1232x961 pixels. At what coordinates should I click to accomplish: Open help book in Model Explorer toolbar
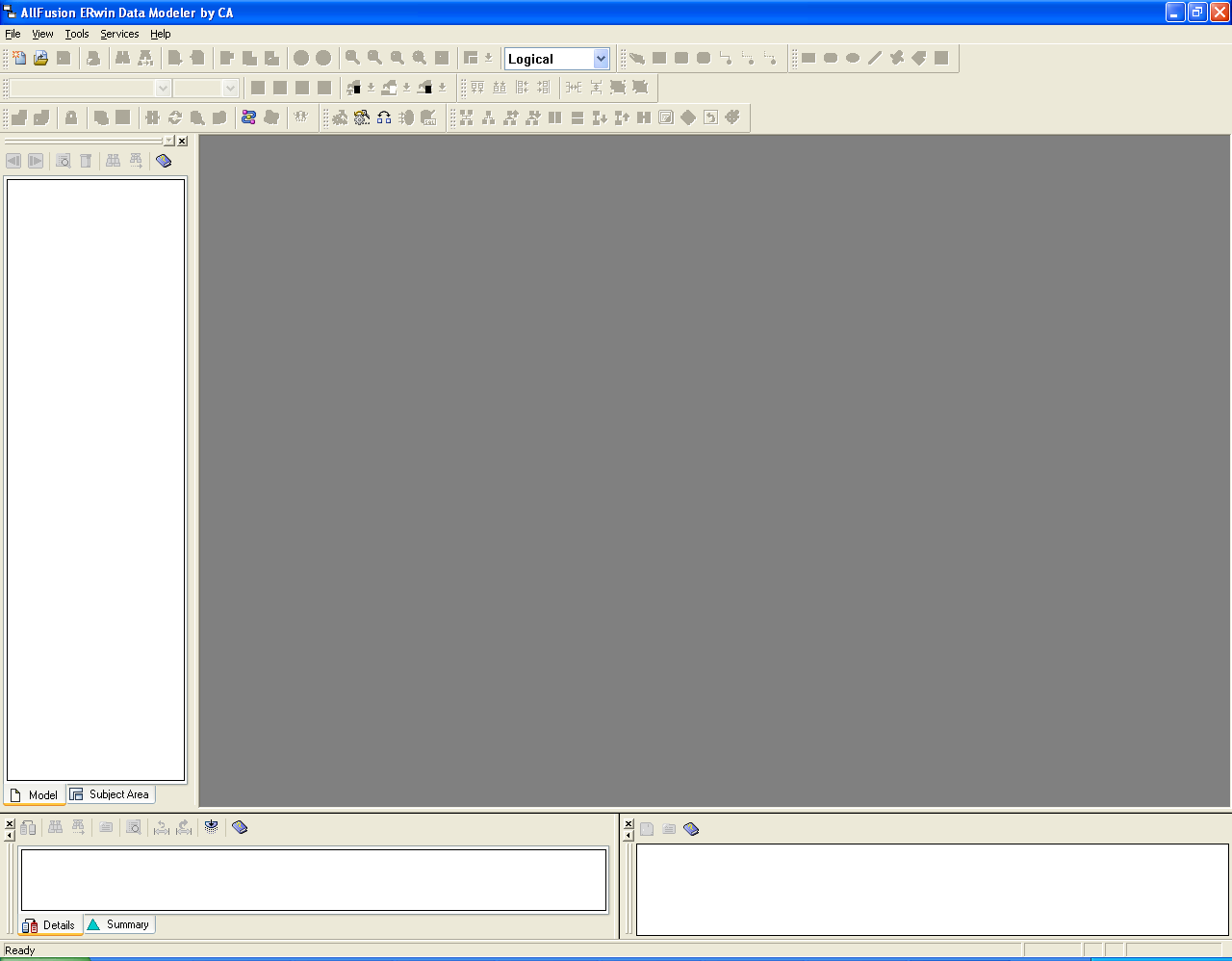pos(164,161)
